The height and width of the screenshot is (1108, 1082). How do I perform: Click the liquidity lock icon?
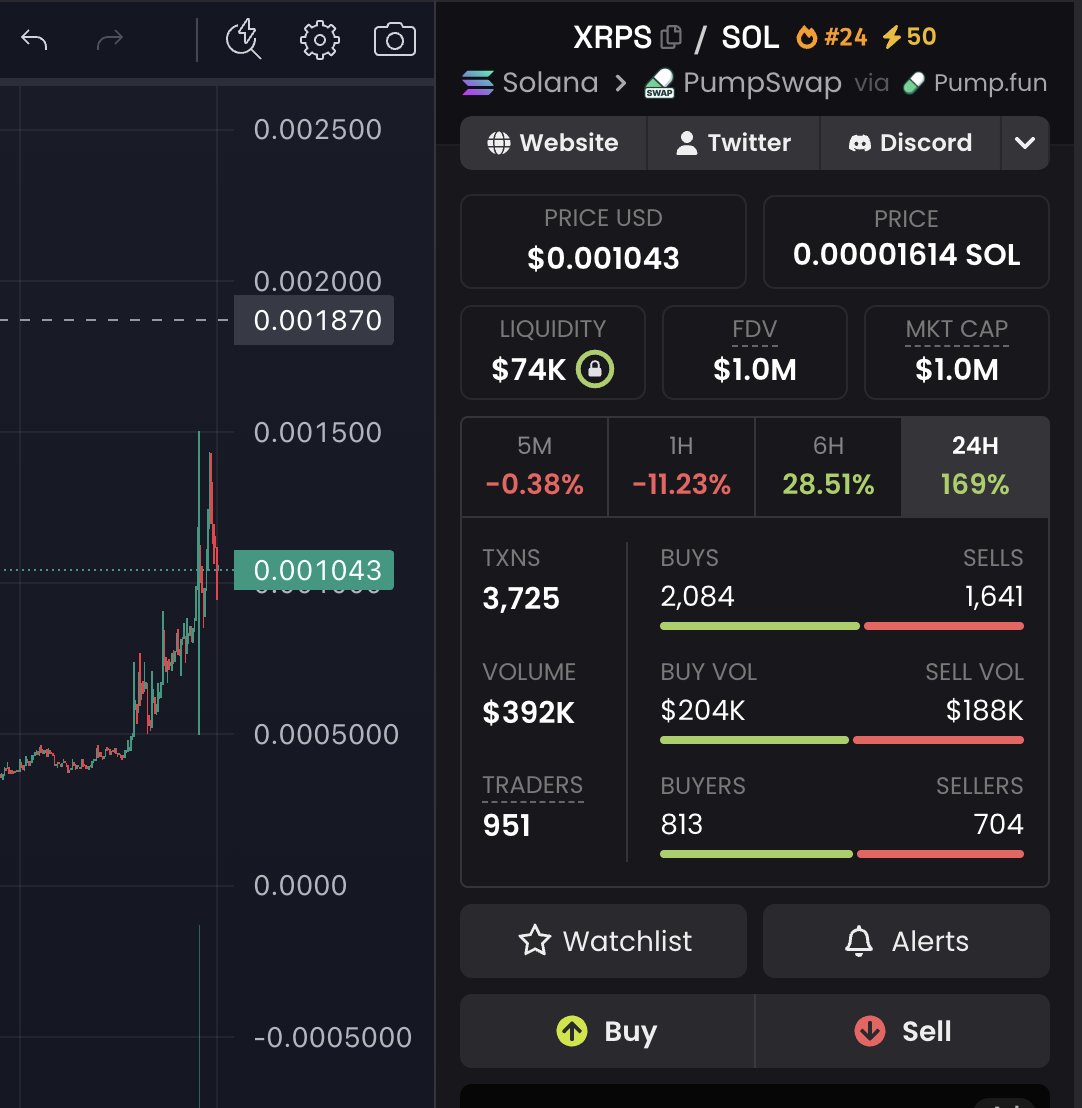(x=595, y=369)
